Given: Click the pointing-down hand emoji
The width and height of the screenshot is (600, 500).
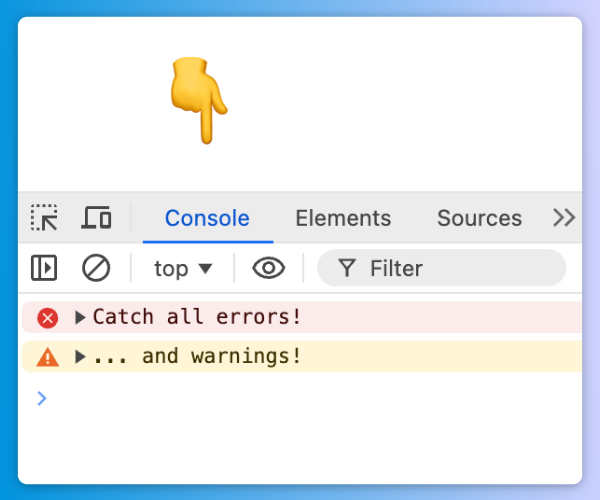Looking at the screenshot, I should pos(198,100).
